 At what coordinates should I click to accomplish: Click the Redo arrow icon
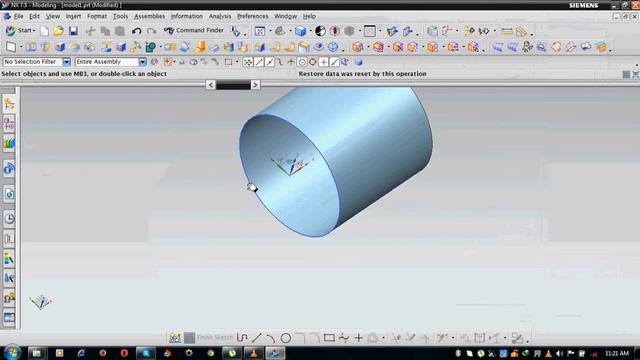tap(151, 31)
